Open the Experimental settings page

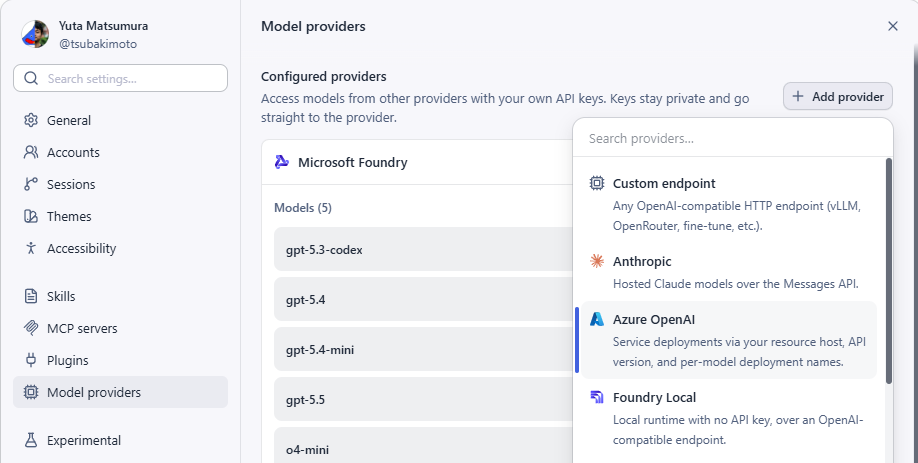[120, 440]
